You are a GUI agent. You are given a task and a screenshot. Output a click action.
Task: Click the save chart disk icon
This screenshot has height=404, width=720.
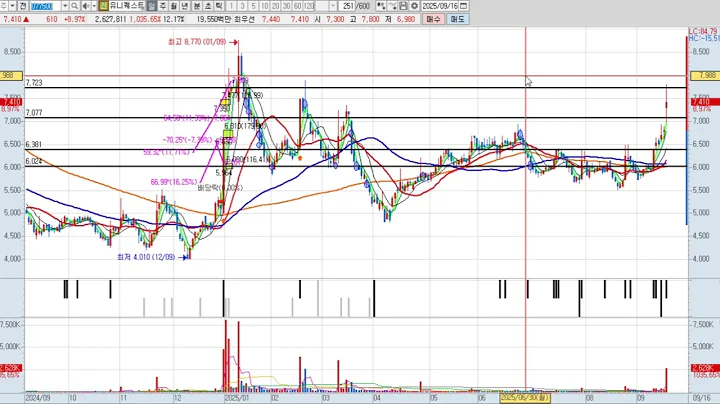point(403,6)
